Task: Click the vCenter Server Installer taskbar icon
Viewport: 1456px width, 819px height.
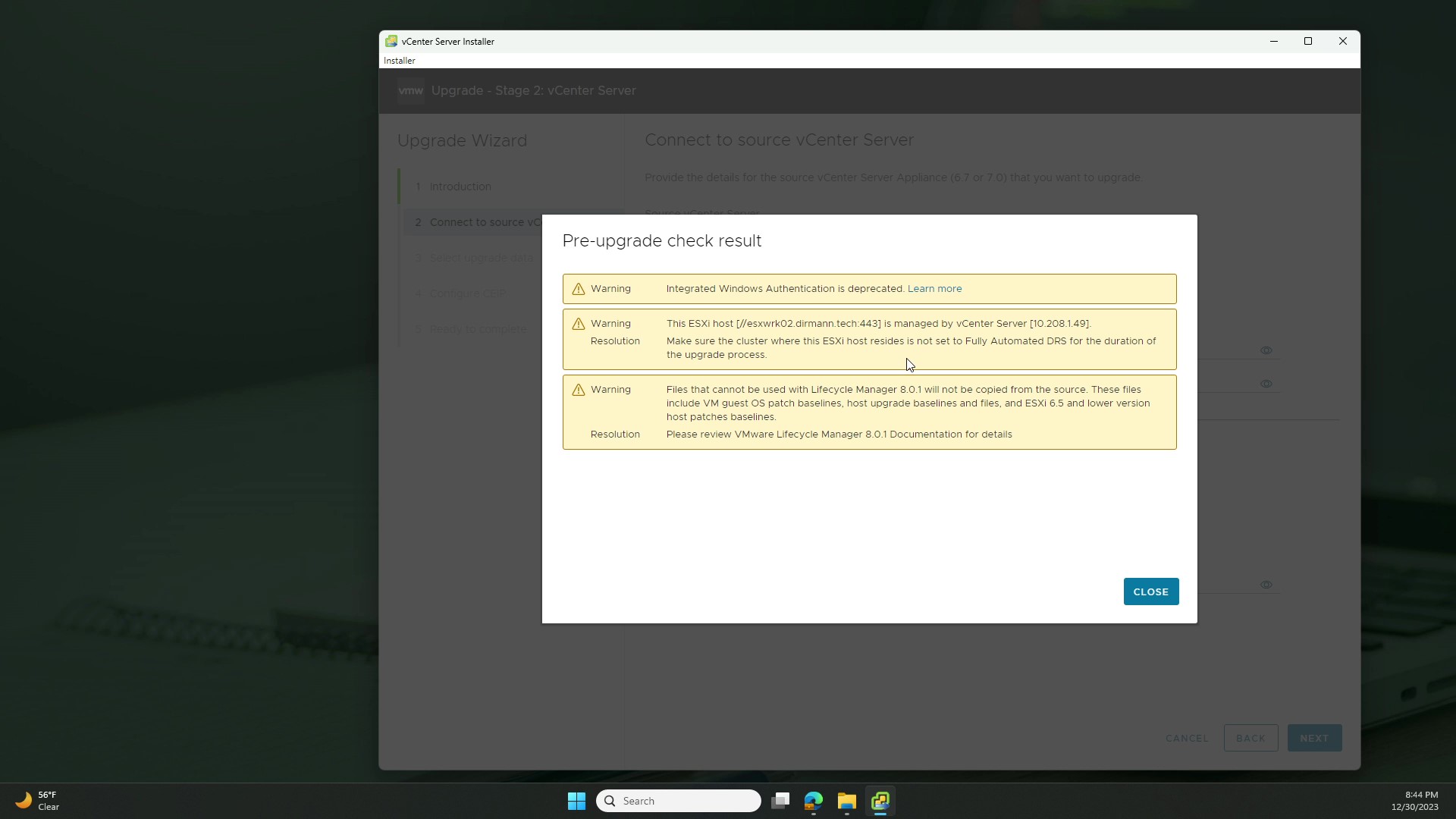Action: pos(880,801)
